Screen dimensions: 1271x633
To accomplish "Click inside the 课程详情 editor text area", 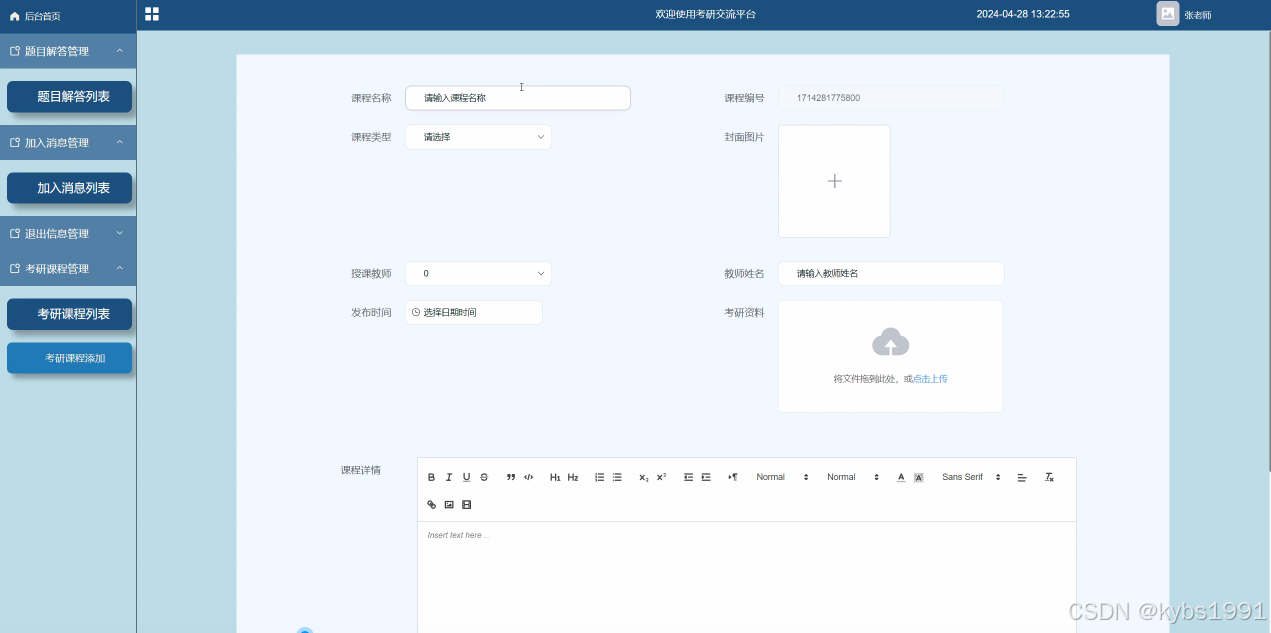I will click(747, 577).
